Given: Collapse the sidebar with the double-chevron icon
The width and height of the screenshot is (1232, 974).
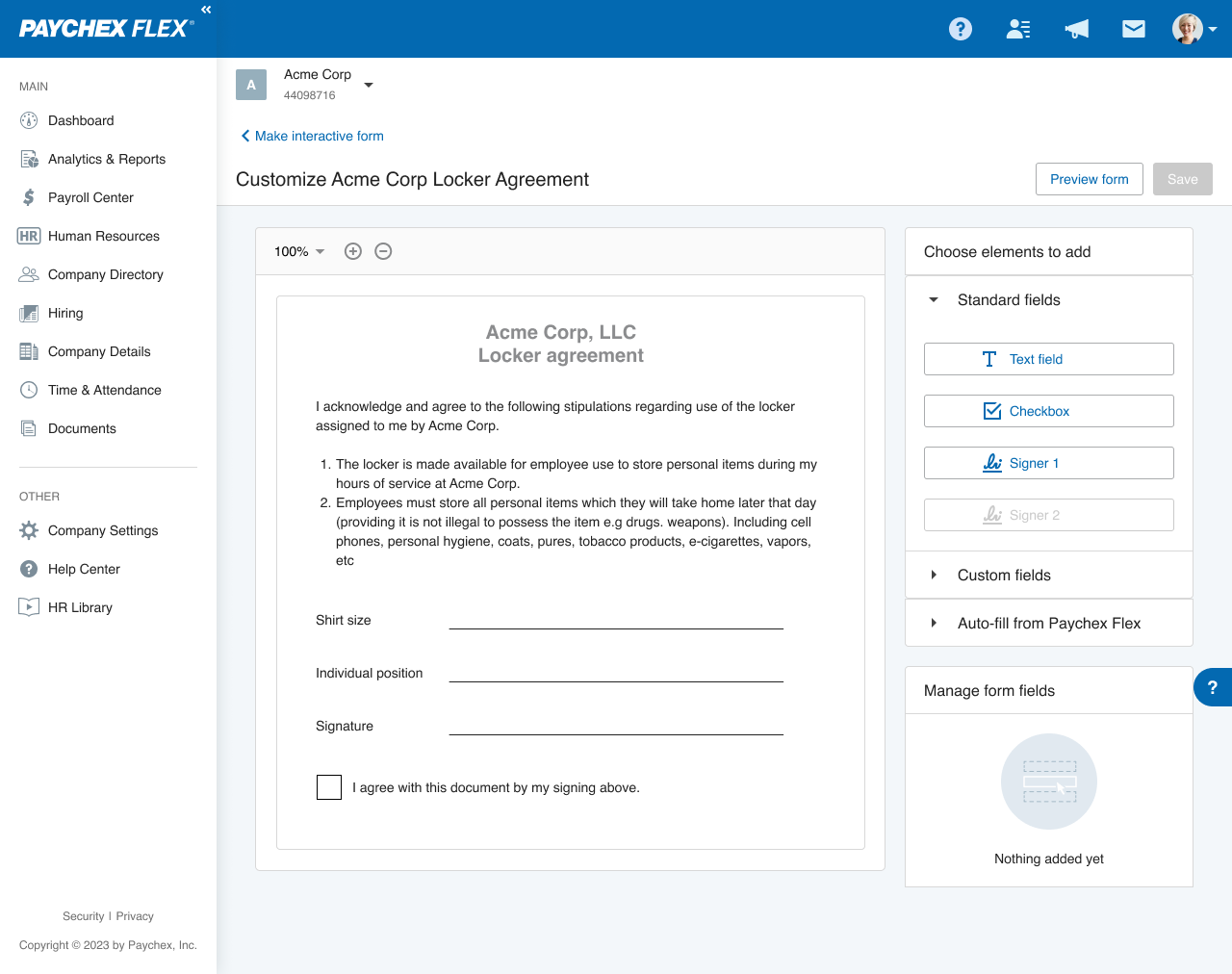Looking at the screenshot, I should [206, 10].
